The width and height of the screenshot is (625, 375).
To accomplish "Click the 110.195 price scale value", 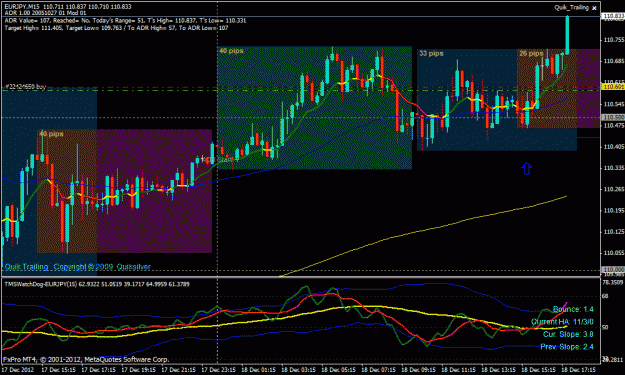I will click(x=614, y=210).
